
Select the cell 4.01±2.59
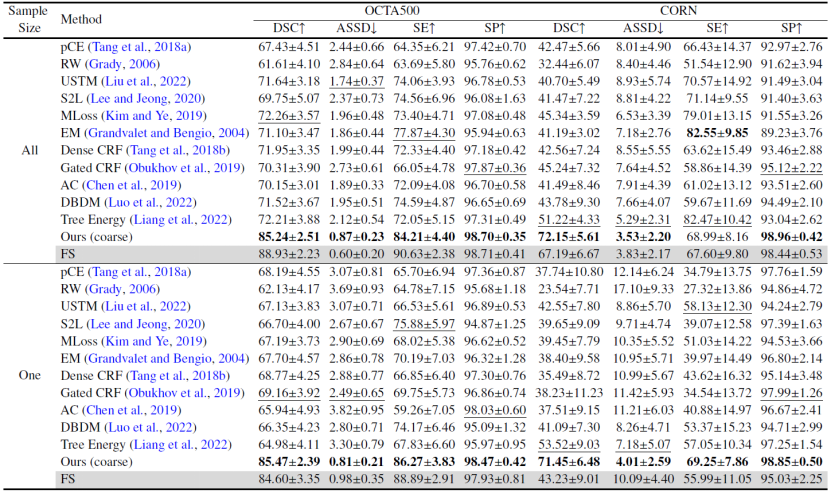[x=643, y=462]
